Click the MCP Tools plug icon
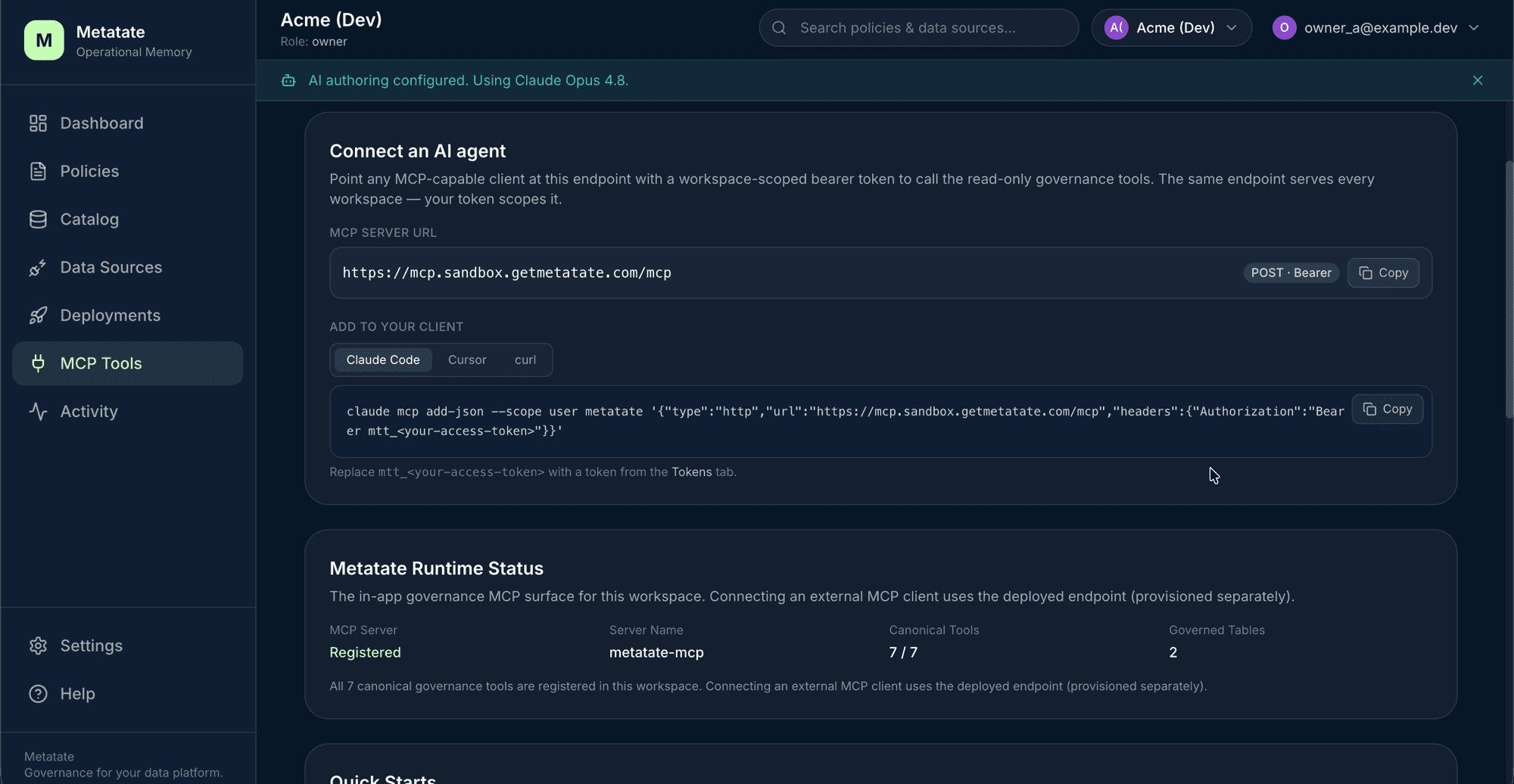 pyautogui.click(x=38, y=363)
